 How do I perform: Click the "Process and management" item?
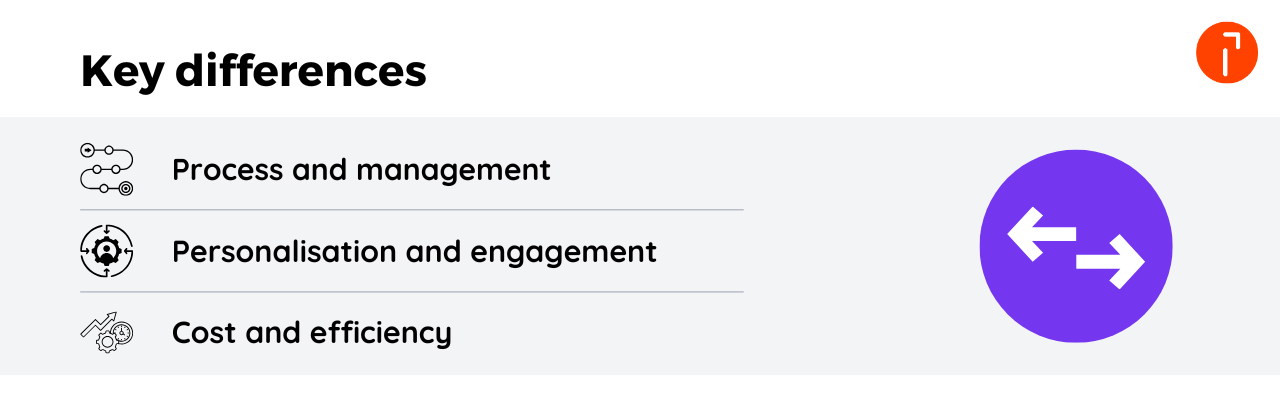tap(361, 170)
